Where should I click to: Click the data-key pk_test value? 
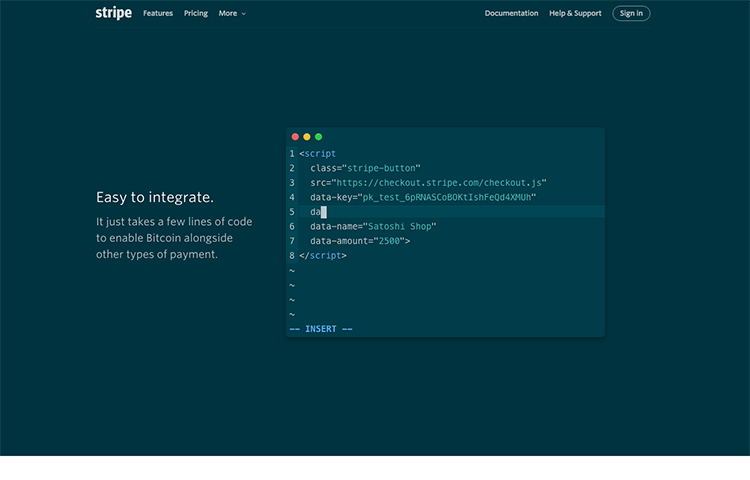pos(448,197)
